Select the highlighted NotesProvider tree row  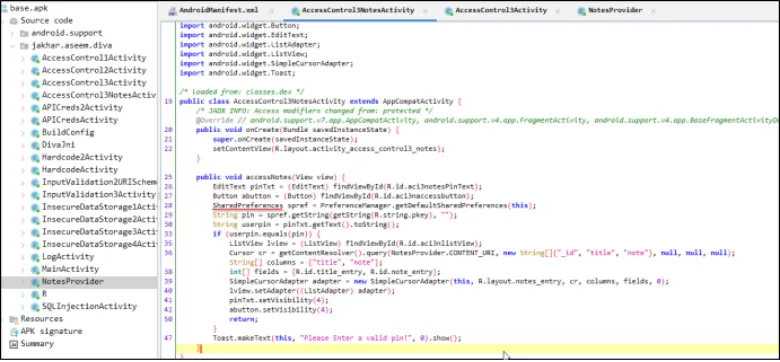click(x=79, y=282)
